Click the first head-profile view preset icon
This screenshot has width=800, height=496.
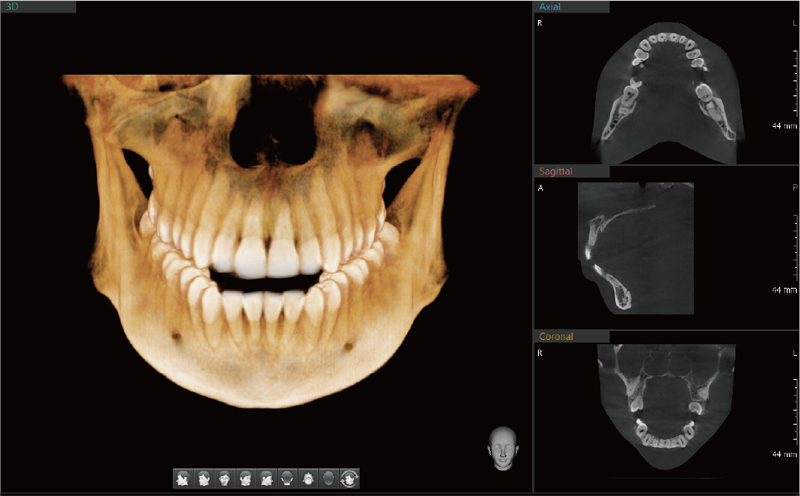[183, 479]
